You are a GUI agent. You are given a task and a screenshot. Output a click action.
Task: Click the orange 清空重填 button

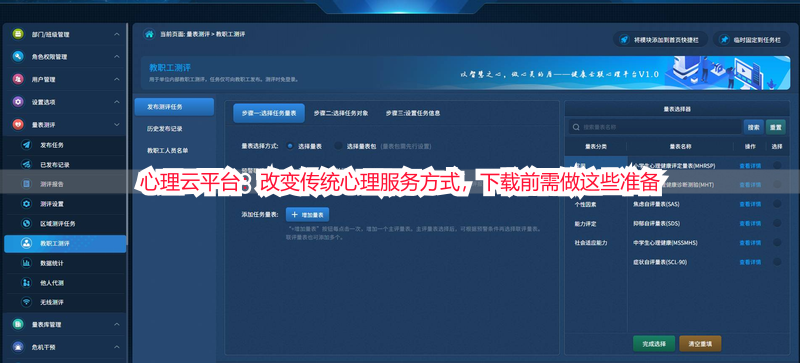(x=700, y=344)
